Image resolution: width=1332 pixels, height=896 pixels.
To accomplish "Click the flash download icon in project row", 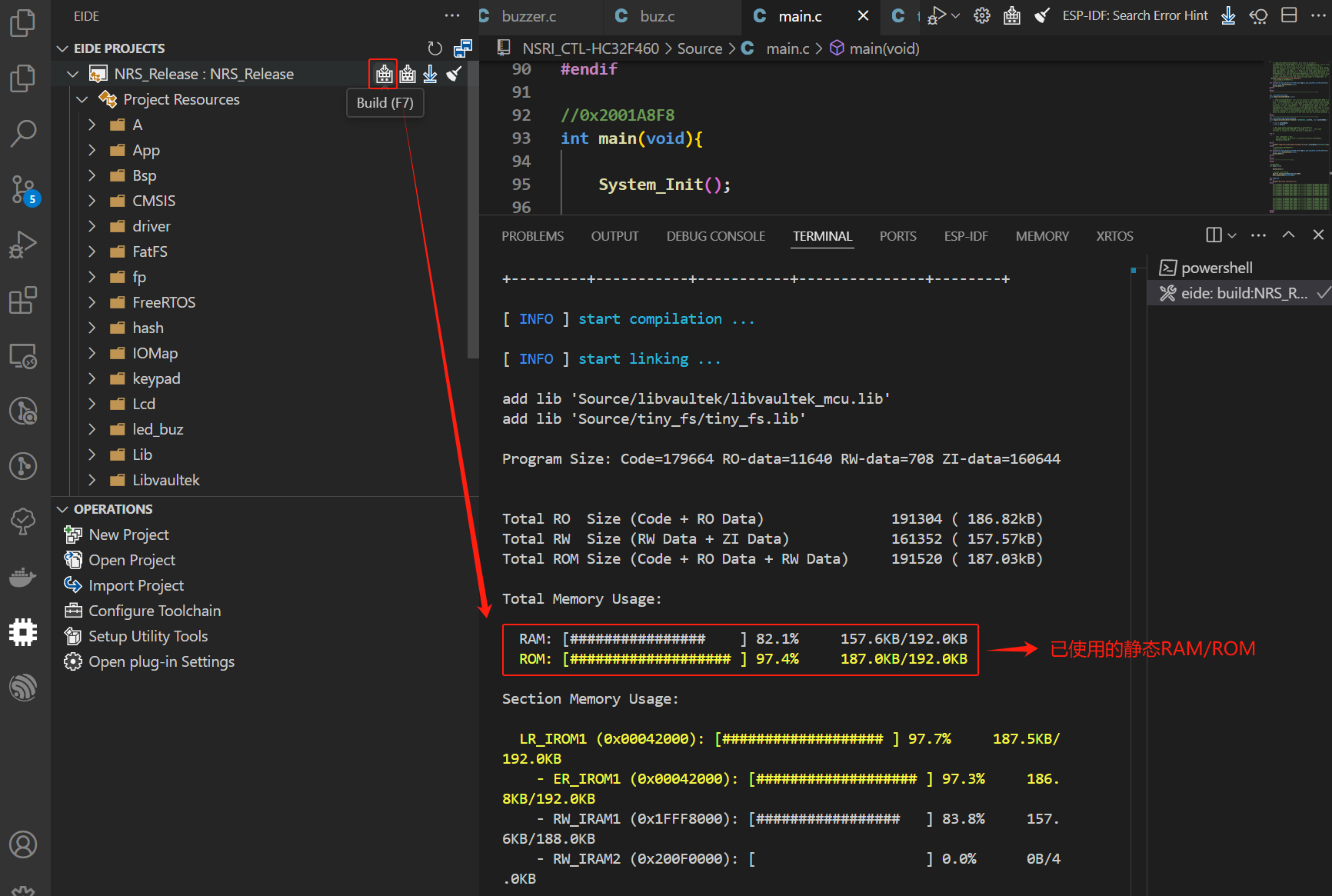I will click(x=430, y=74).
